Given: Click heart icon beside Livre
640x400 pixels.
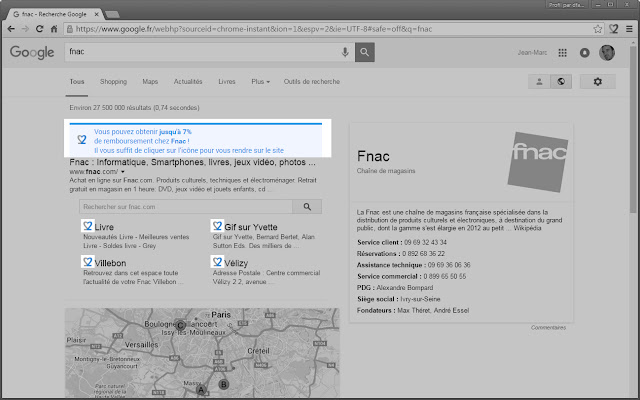Looking at the screenshot, I should click(88, 226).
